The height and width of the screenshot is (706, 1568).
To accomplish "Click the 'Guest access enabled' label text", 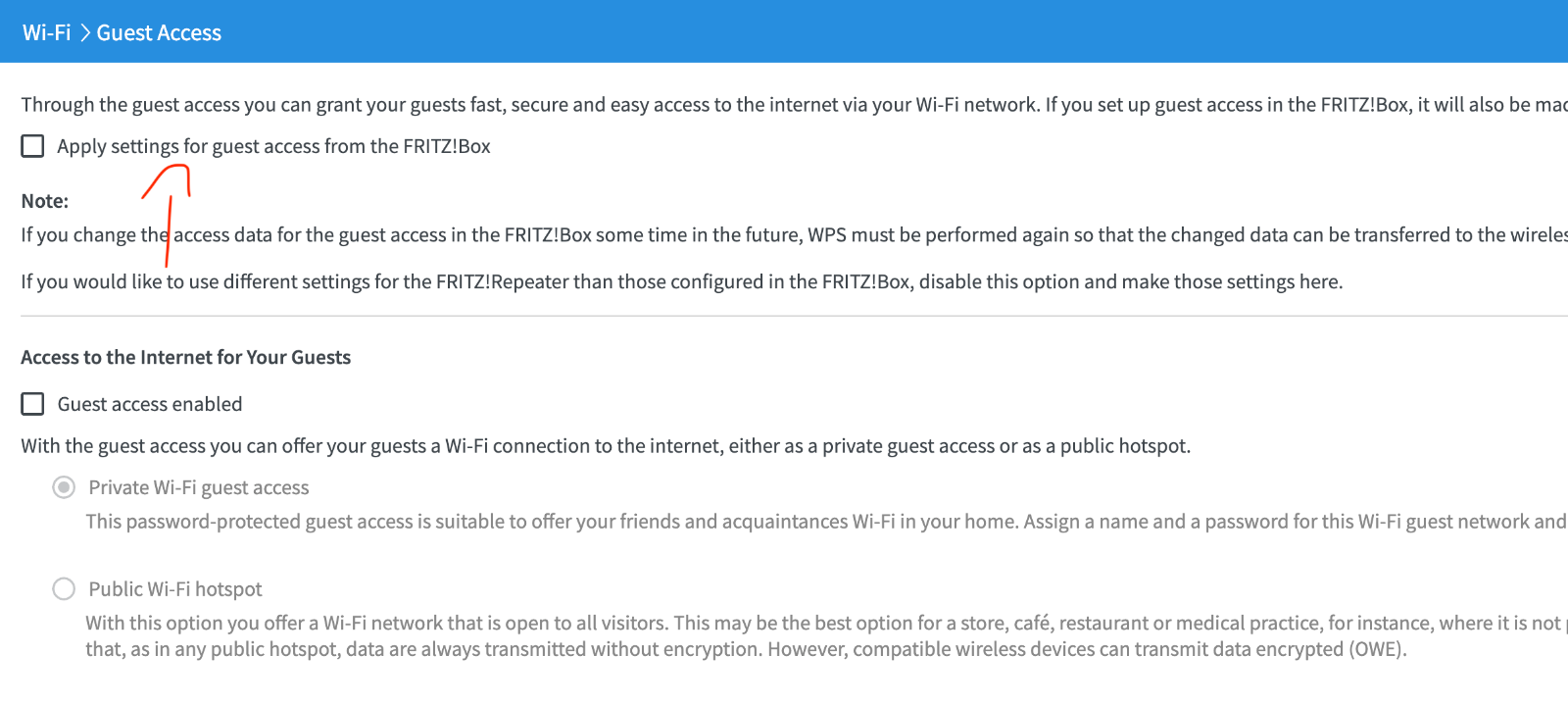I will (x=150, y=404).
